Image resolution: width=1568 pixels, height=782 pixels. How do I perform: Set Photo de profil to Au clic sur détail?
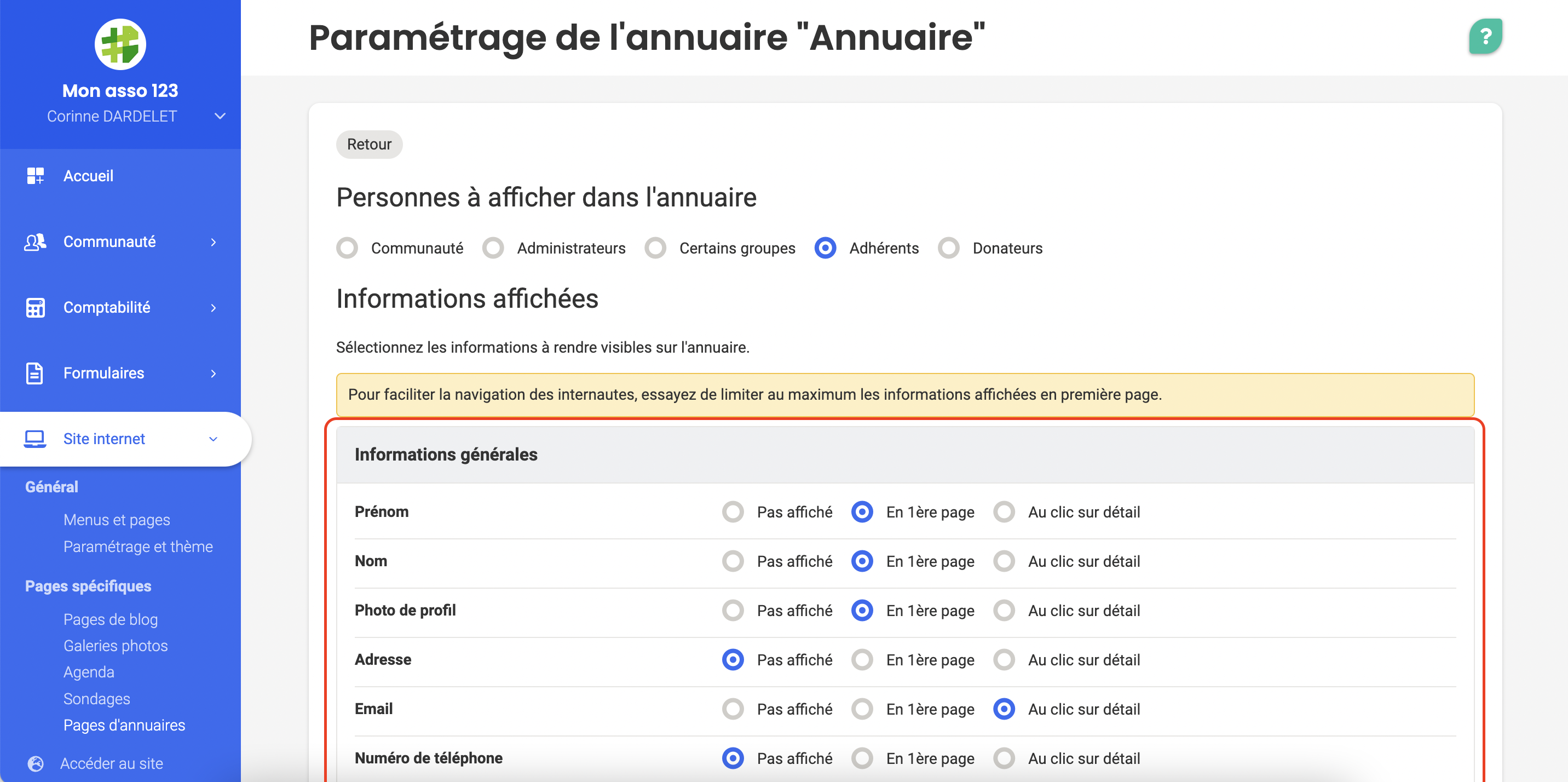(1004, 610)
